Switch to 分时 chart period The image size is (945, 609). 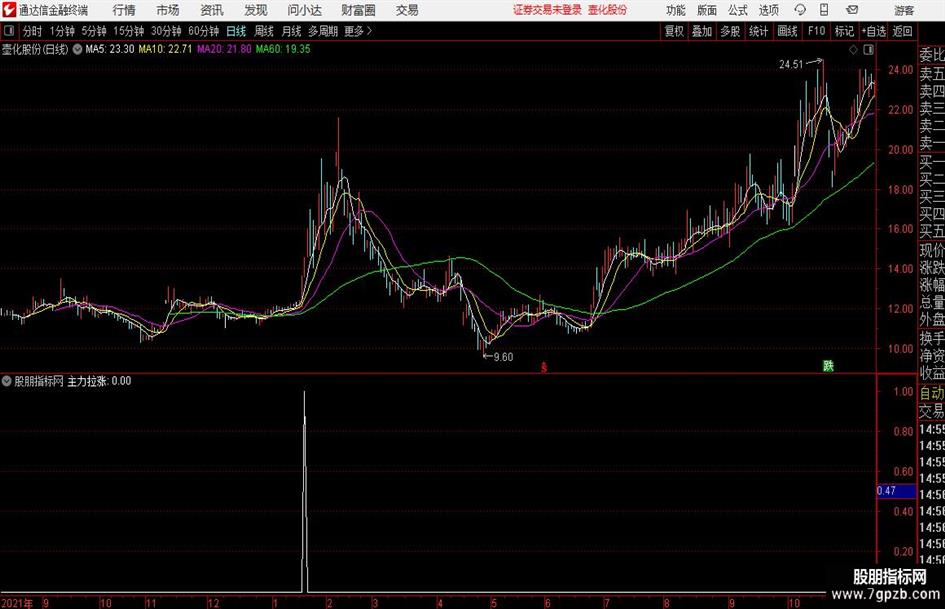pos(32,31)
